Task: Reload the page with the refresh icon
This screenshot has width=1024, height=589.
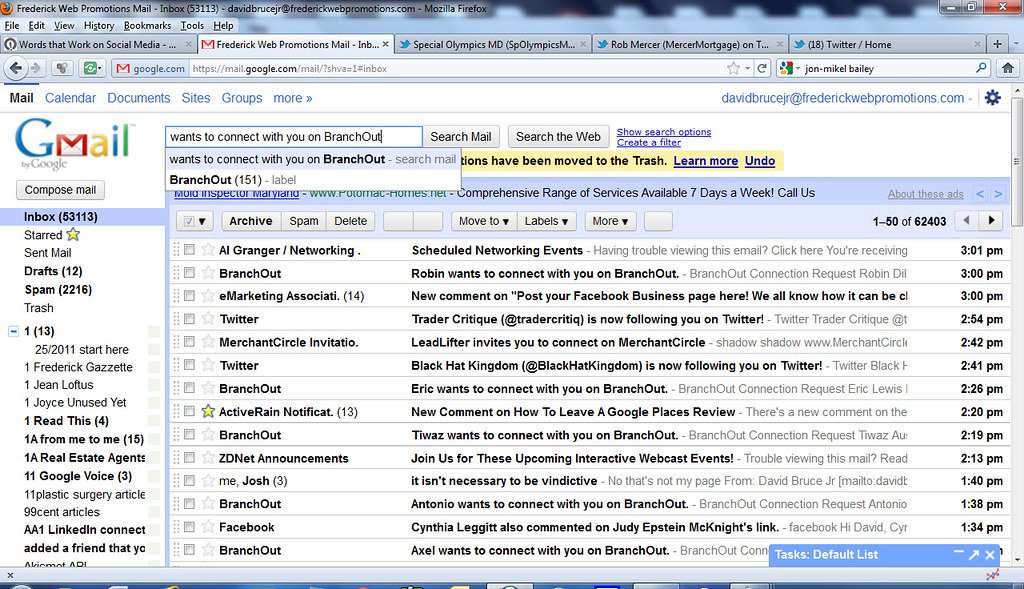Action: coord(761,69)
